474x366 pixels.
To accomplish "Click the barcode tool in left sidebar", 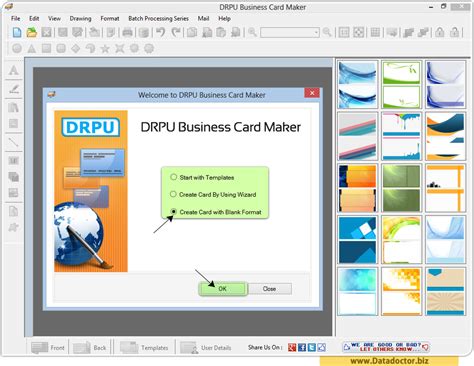I will click(14, 161).
